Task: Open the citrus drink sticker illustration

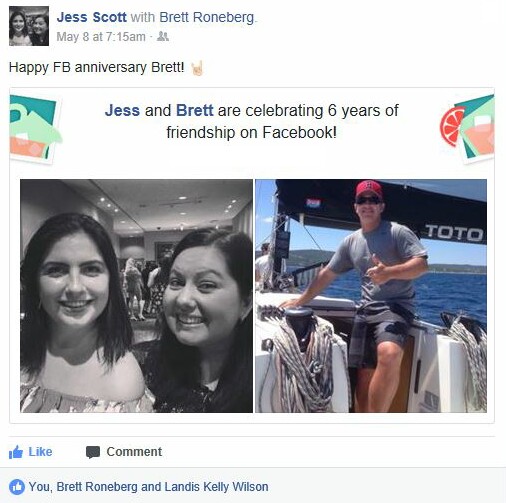Action: (x=467, y=129)
